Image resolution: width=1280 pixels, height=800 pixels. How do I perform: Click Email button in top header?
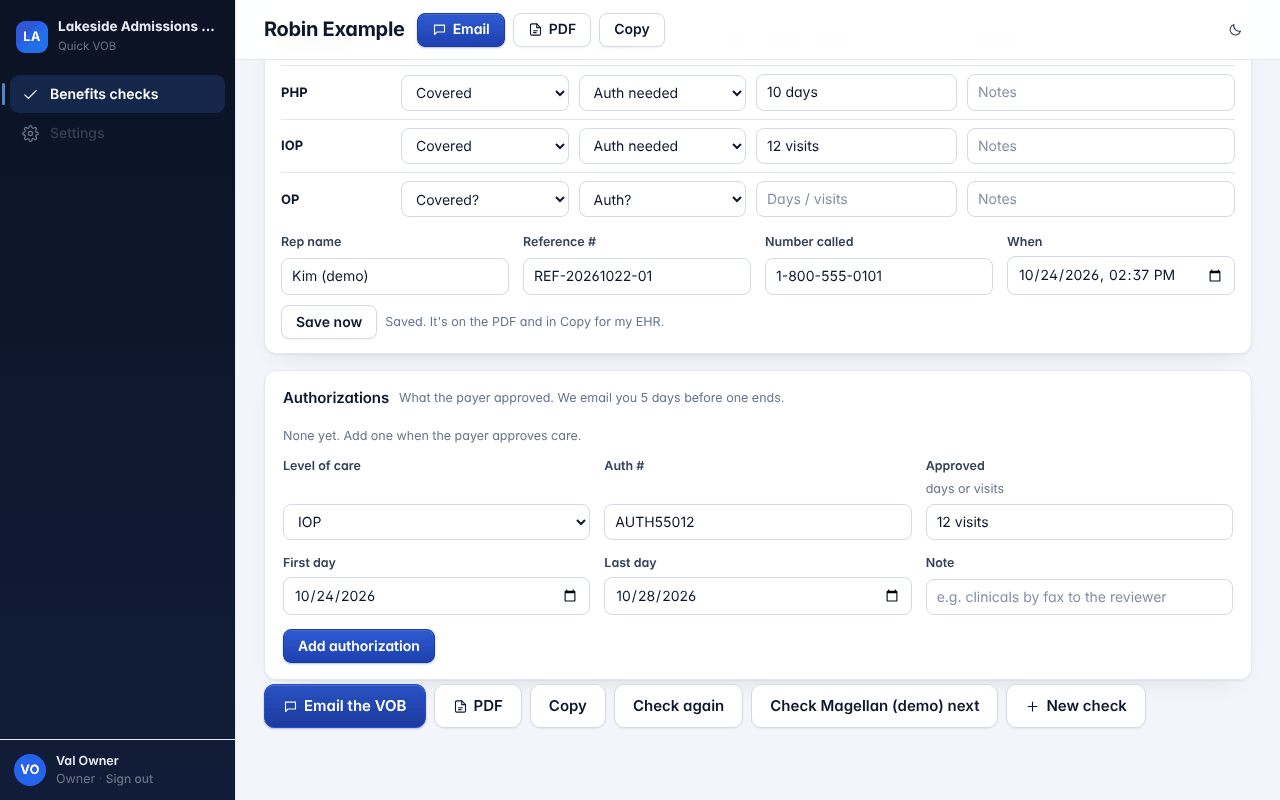[461, 30]
